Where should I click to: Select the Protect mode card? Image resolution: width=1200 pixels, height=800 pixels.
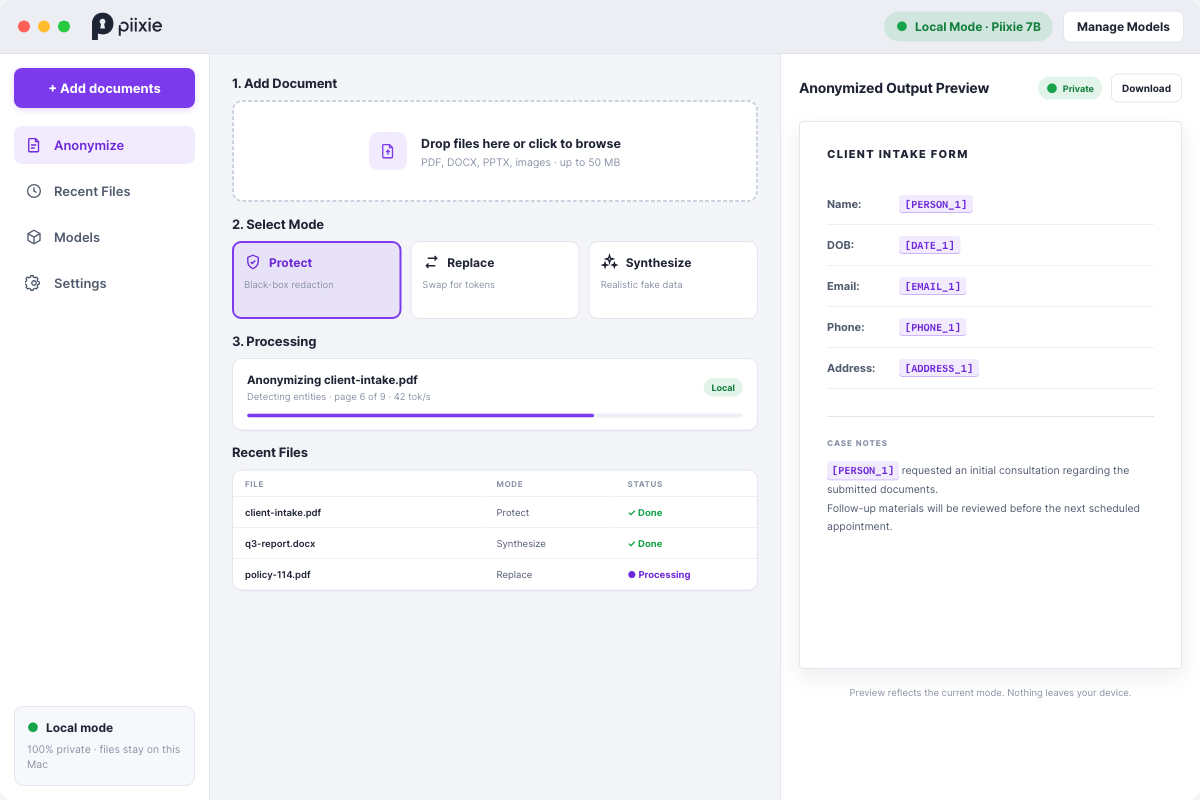pos(317,280)
